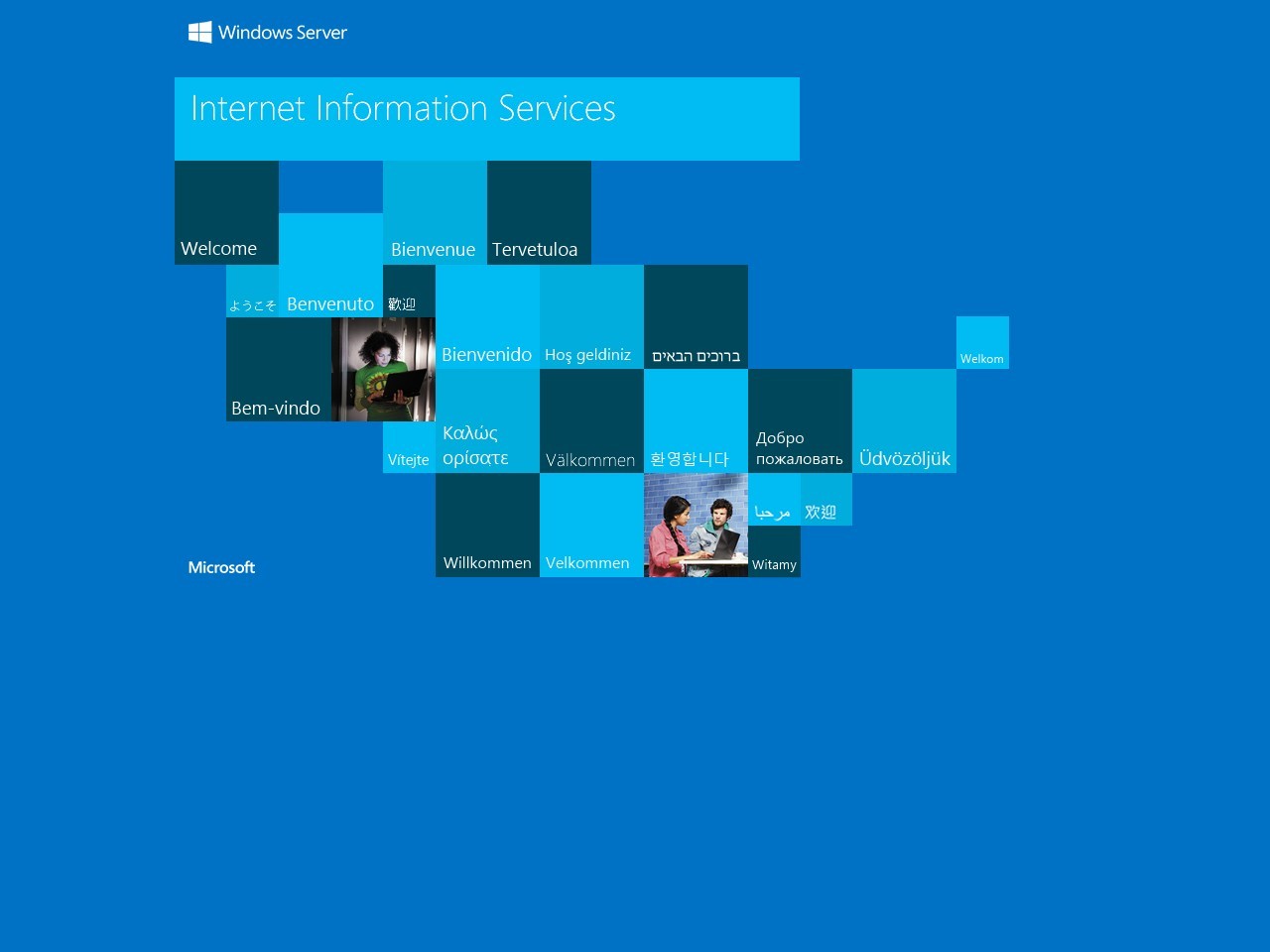Click the Bem-vindo tile
The height and width of the screenshot is (952, 1270).
click(278, 370)
